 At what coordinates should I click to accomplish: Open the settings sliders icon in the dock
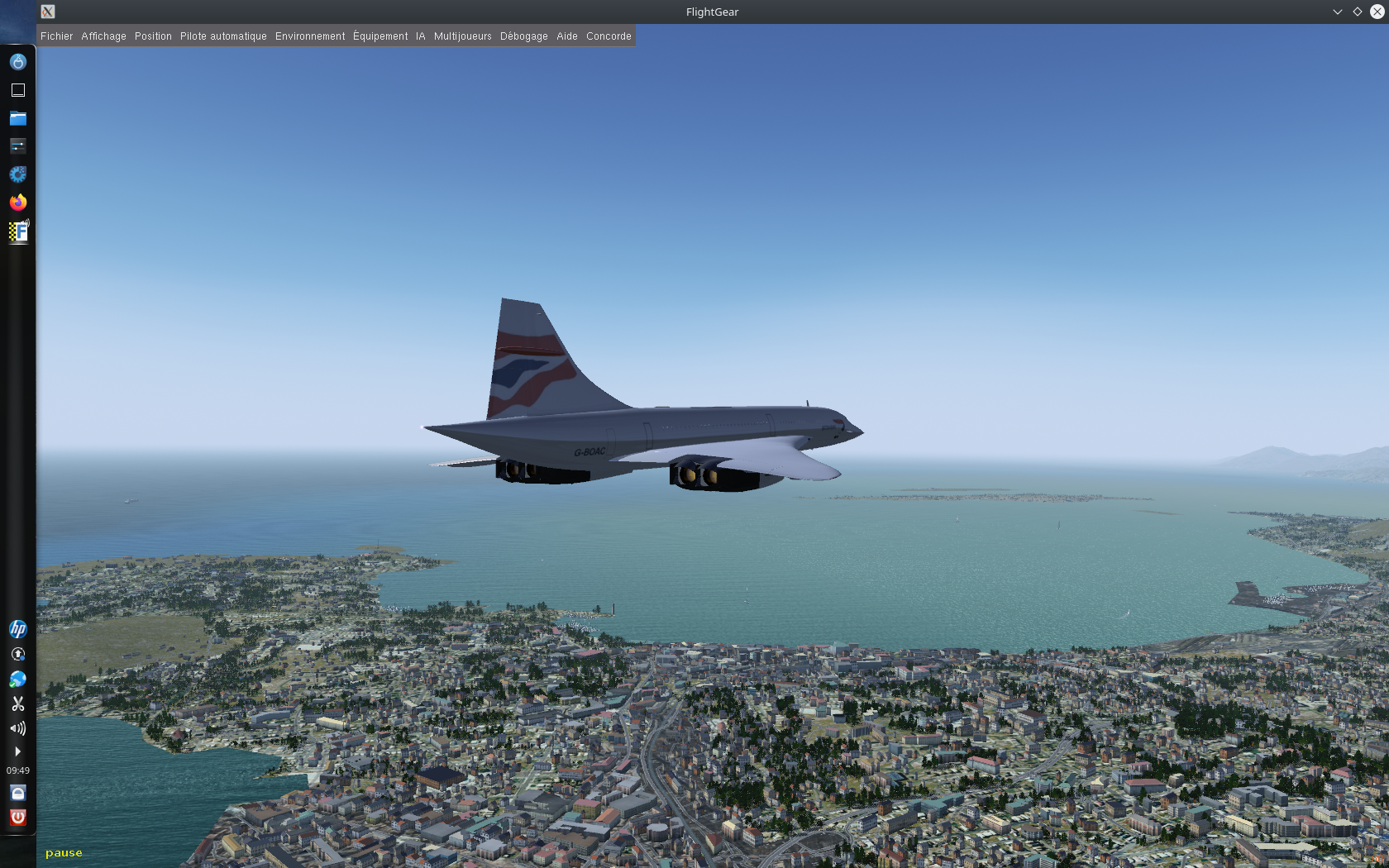pos(18,146)
